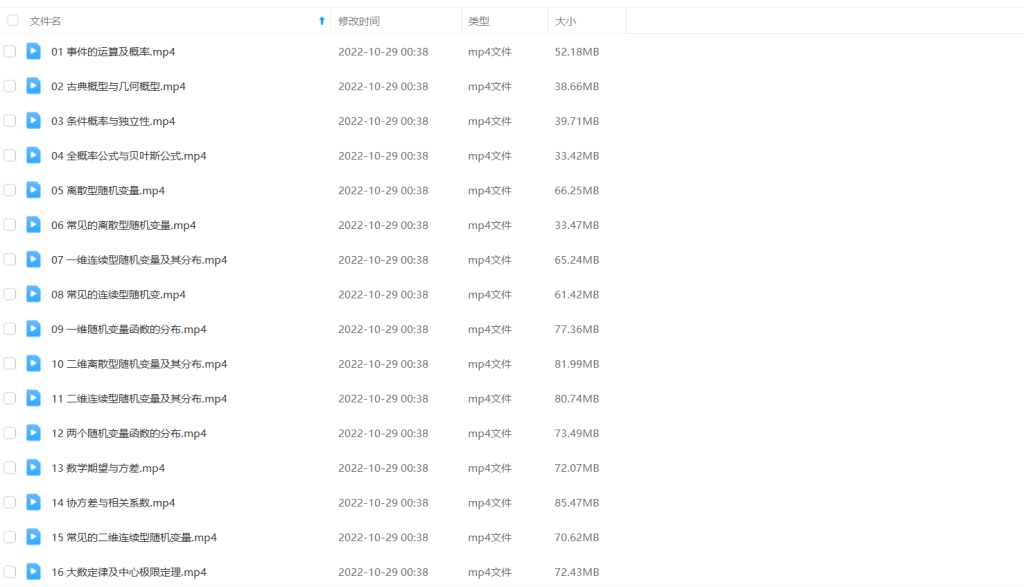Viewport: 1024px width, 587px height.
Task: Toggle checkbox for 10 二维离散型随机变量及其分布.mp4
Action: (x=10, y=364)
